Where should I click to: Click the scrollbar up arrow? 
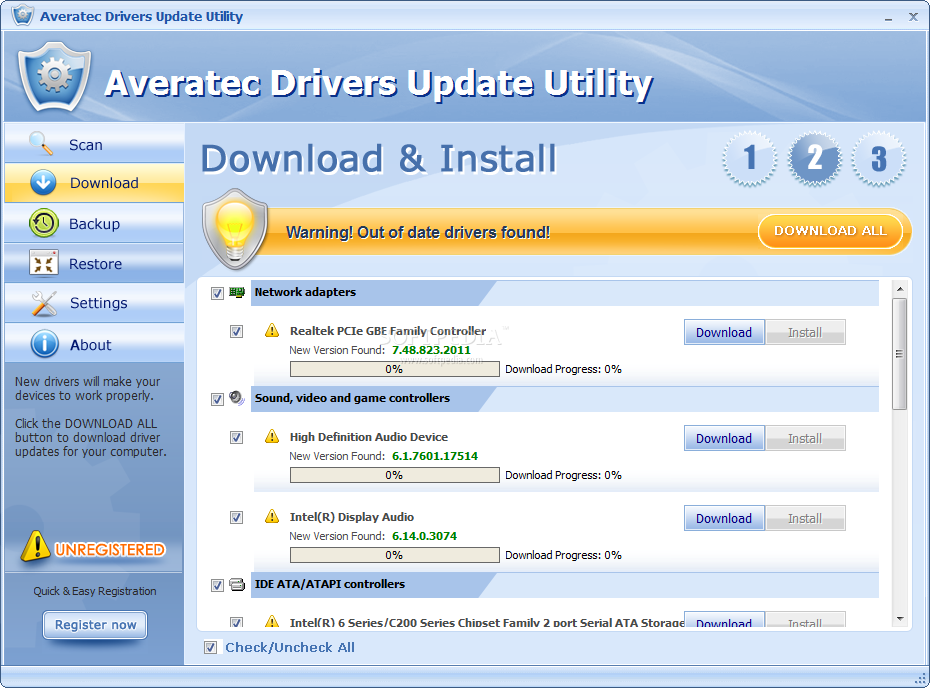[x=900, y=289]
